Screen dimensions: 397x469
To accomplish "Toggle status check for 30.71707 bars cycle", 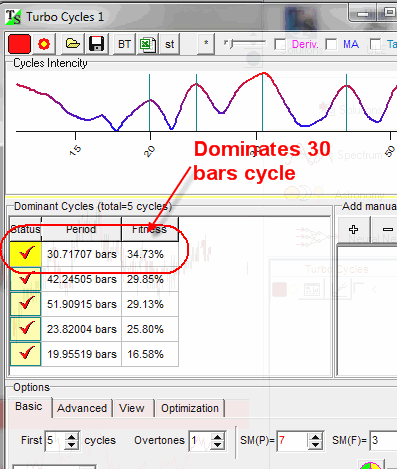I will point(26,254).
